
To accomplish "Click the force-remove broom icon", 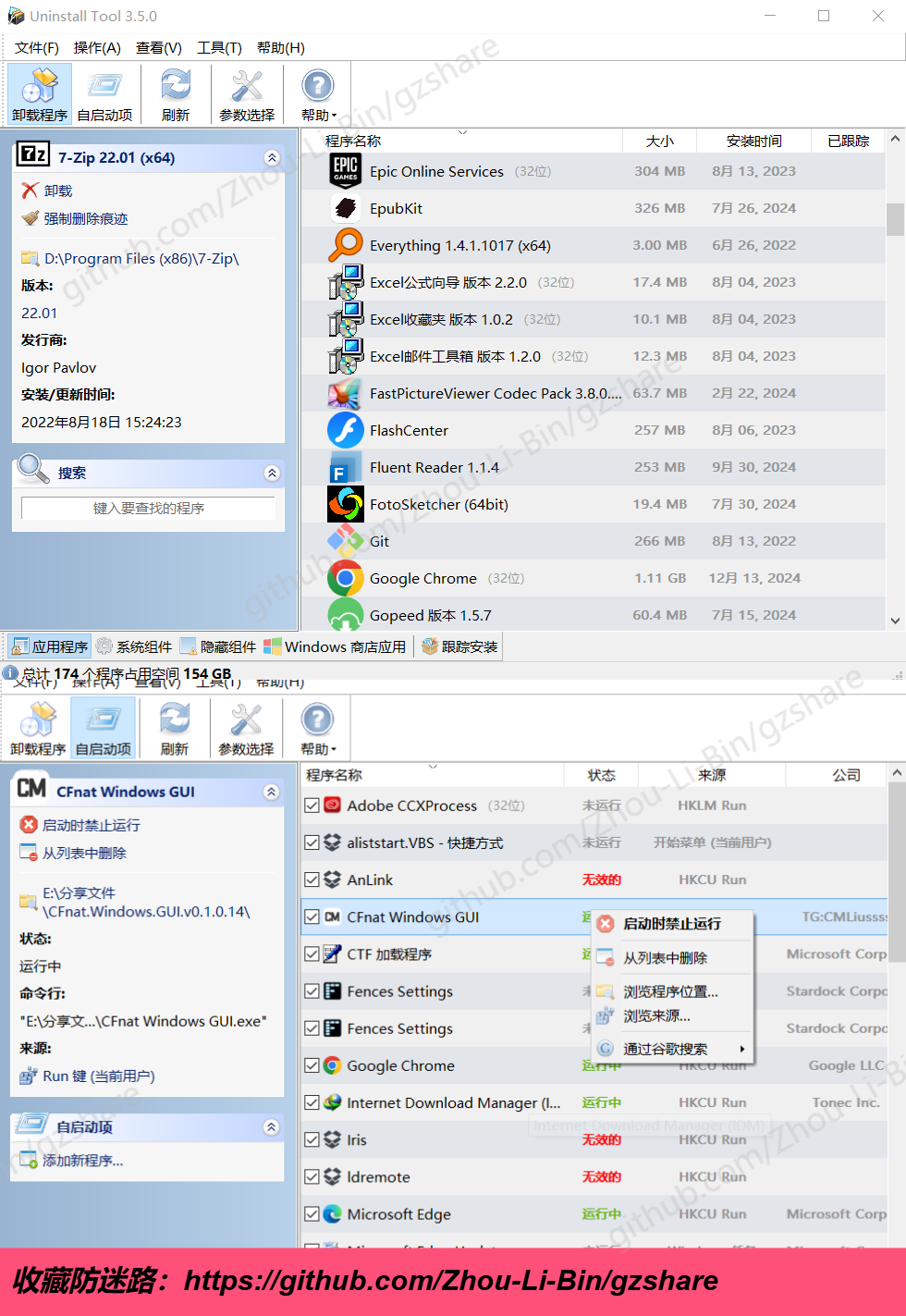I will [31, 218].
